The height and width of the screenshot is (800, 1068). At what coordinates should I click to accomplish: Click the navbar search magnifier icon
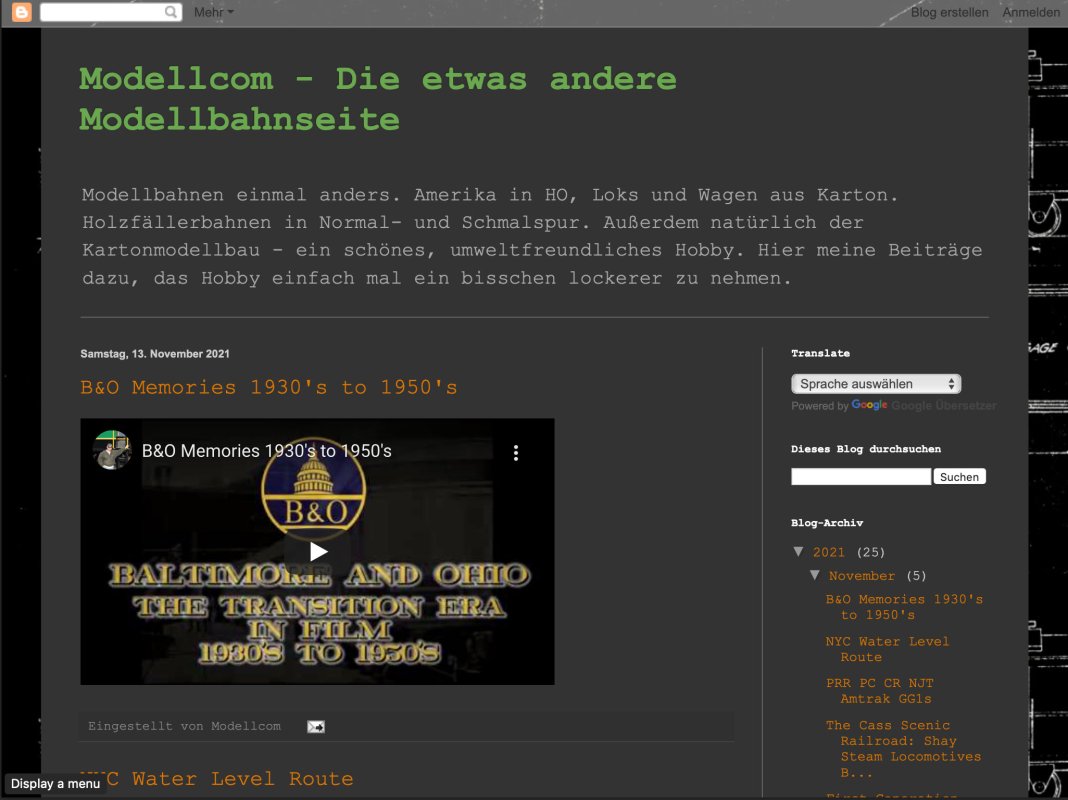pyautogui.click(x=172, y=12)
